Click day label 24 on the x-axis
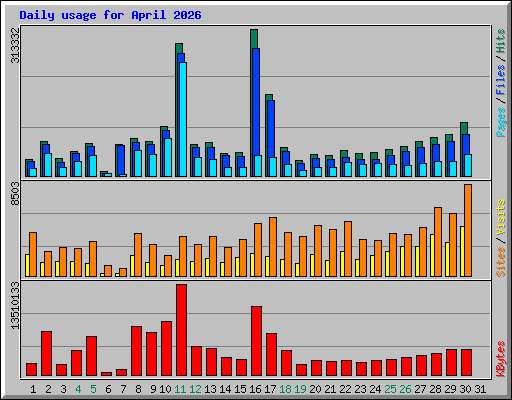512x400 pixels. (375, 389)
